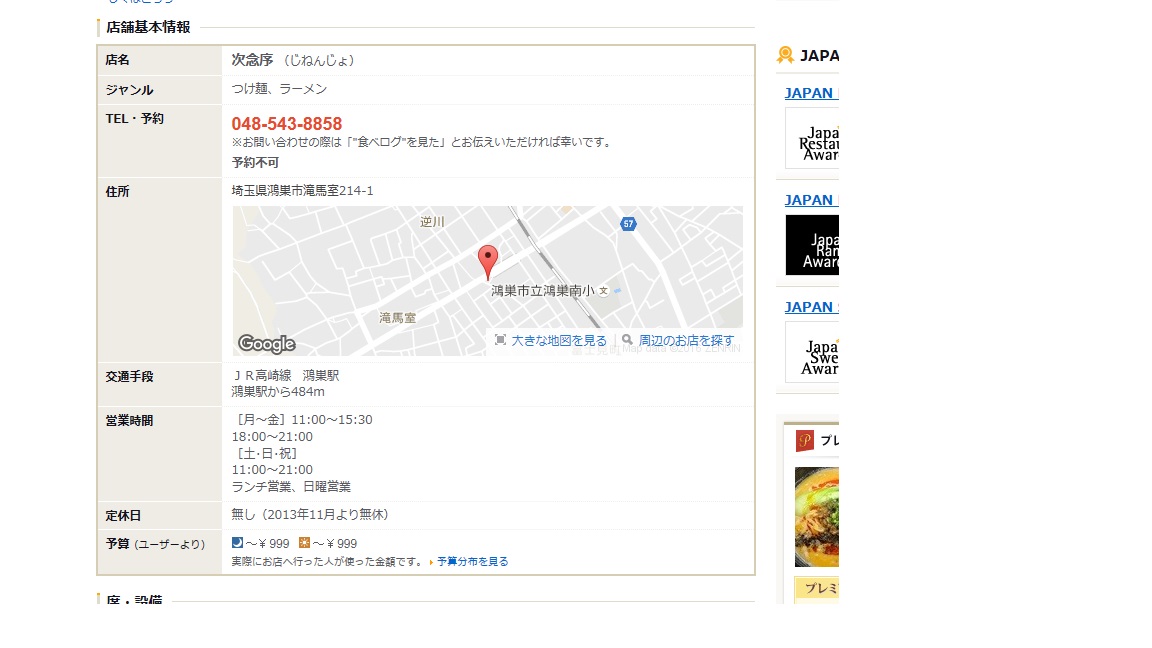Click black Japan Ramen Award logo thumbnail
The image size is (1152, 648).
(812, 245)
